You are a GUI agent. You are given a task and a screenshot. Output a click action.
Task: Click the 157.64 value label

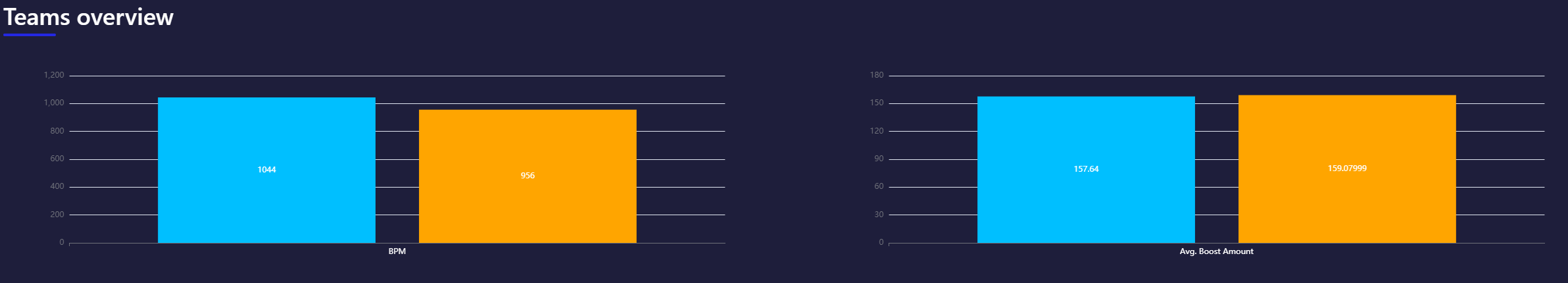click(1086, 169)
